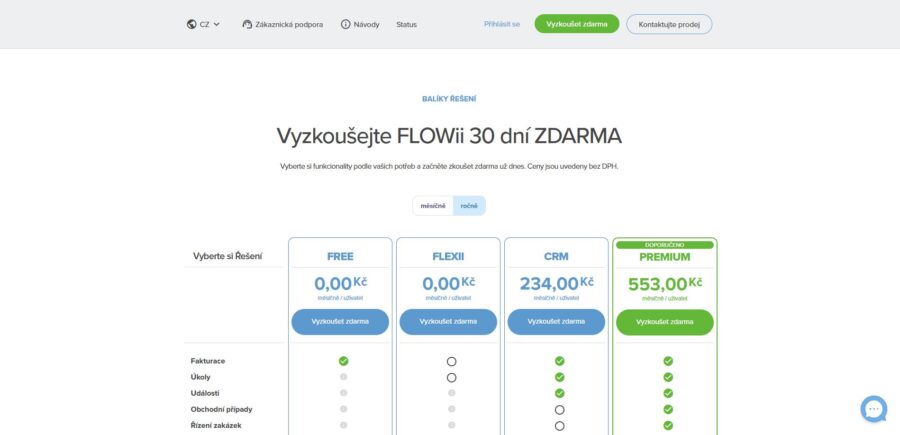900x435 pixels.
Task: Click Události green check in CRM column
Action: (560, 393)
